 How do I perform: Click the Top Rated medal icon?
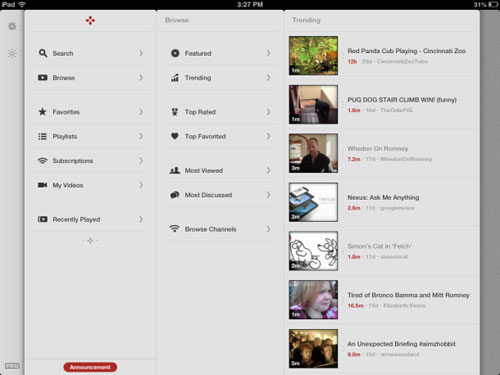[x=174, y=112]
